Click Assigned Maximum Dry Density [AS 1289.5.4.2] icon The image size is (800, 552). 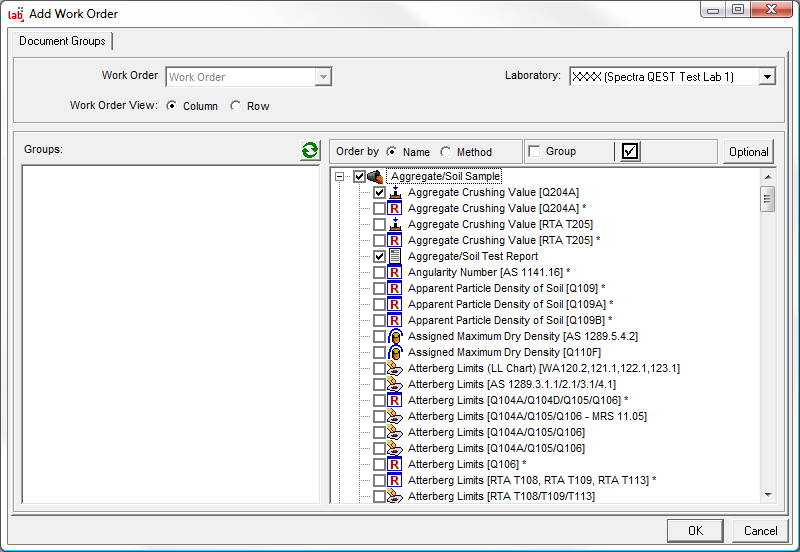click(394, 336)
